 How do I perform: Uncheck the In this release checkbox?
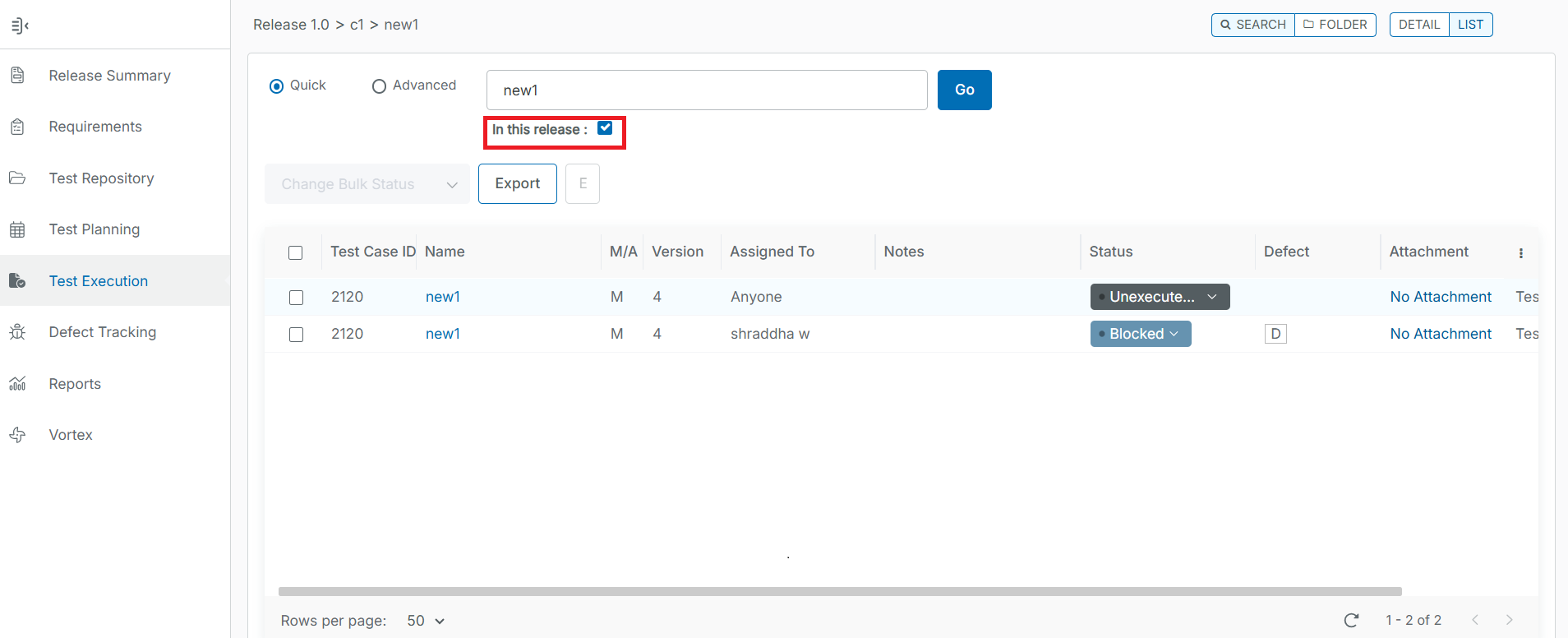[605, 128]
